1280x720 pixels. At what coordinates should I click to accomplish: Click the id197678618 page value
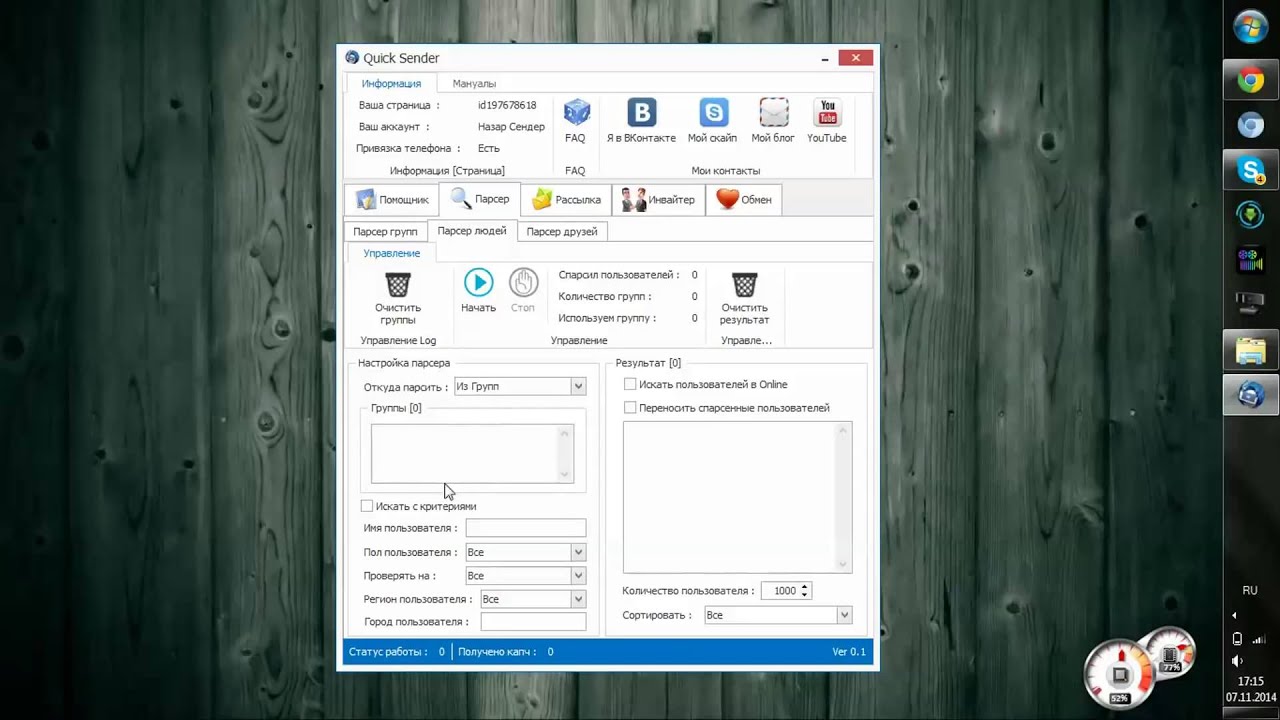click(x=507, y=105)
